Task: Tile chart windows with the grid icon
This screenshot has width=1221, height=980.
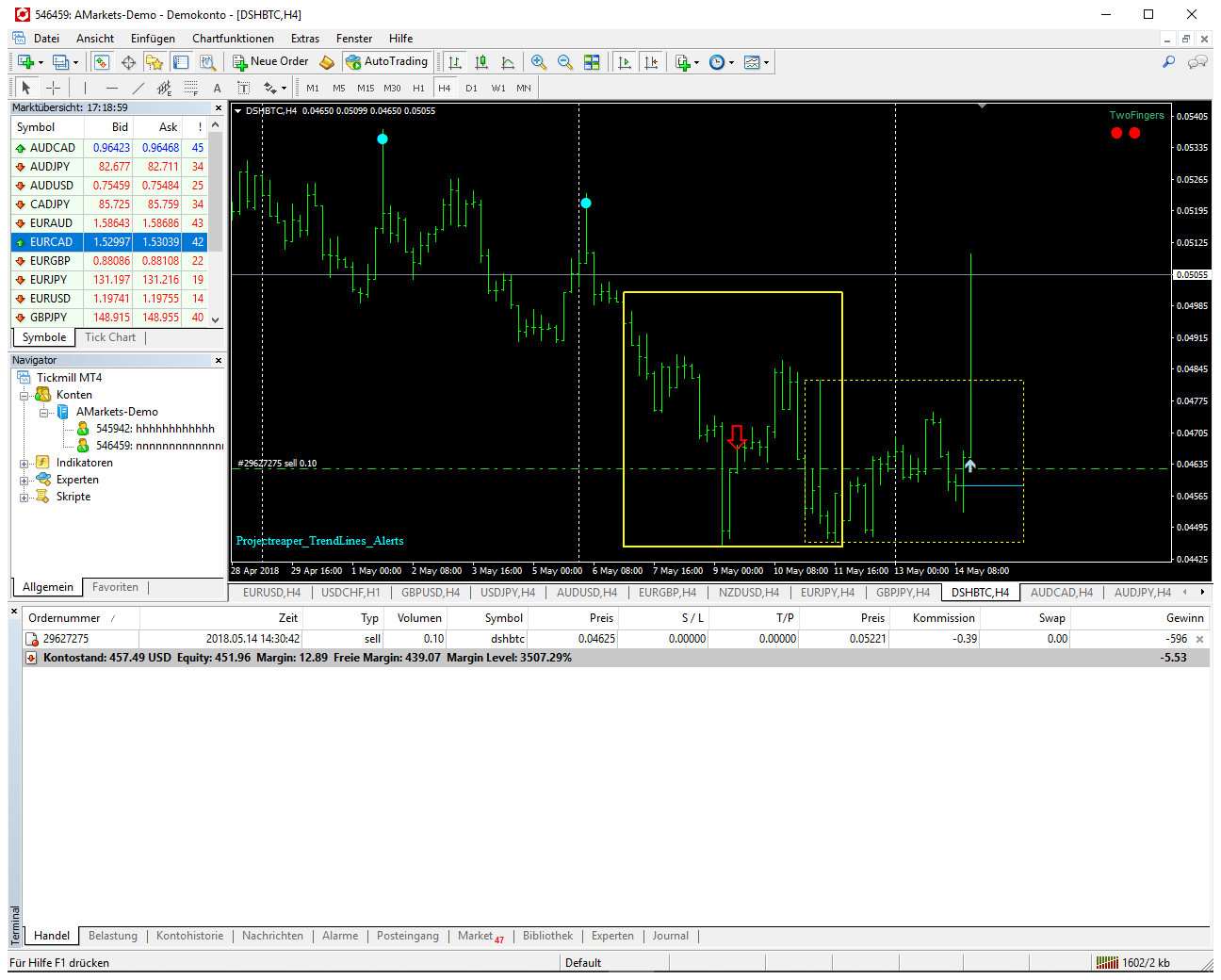Action: pos(592,62)
